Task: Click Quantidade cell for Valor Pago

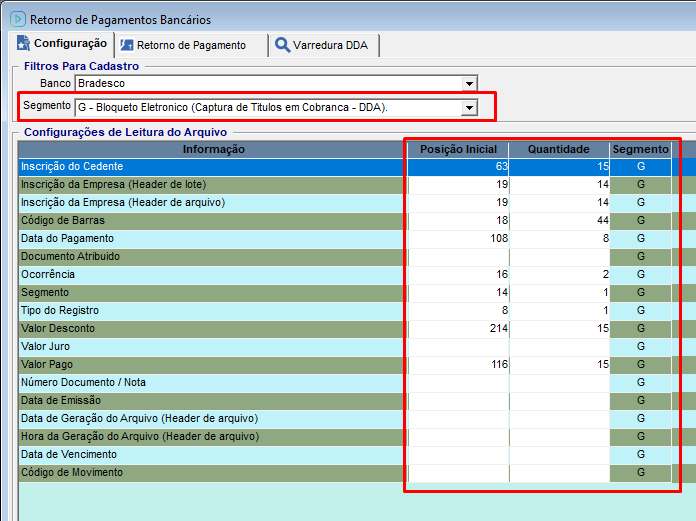Action: [x=559, y=365]
